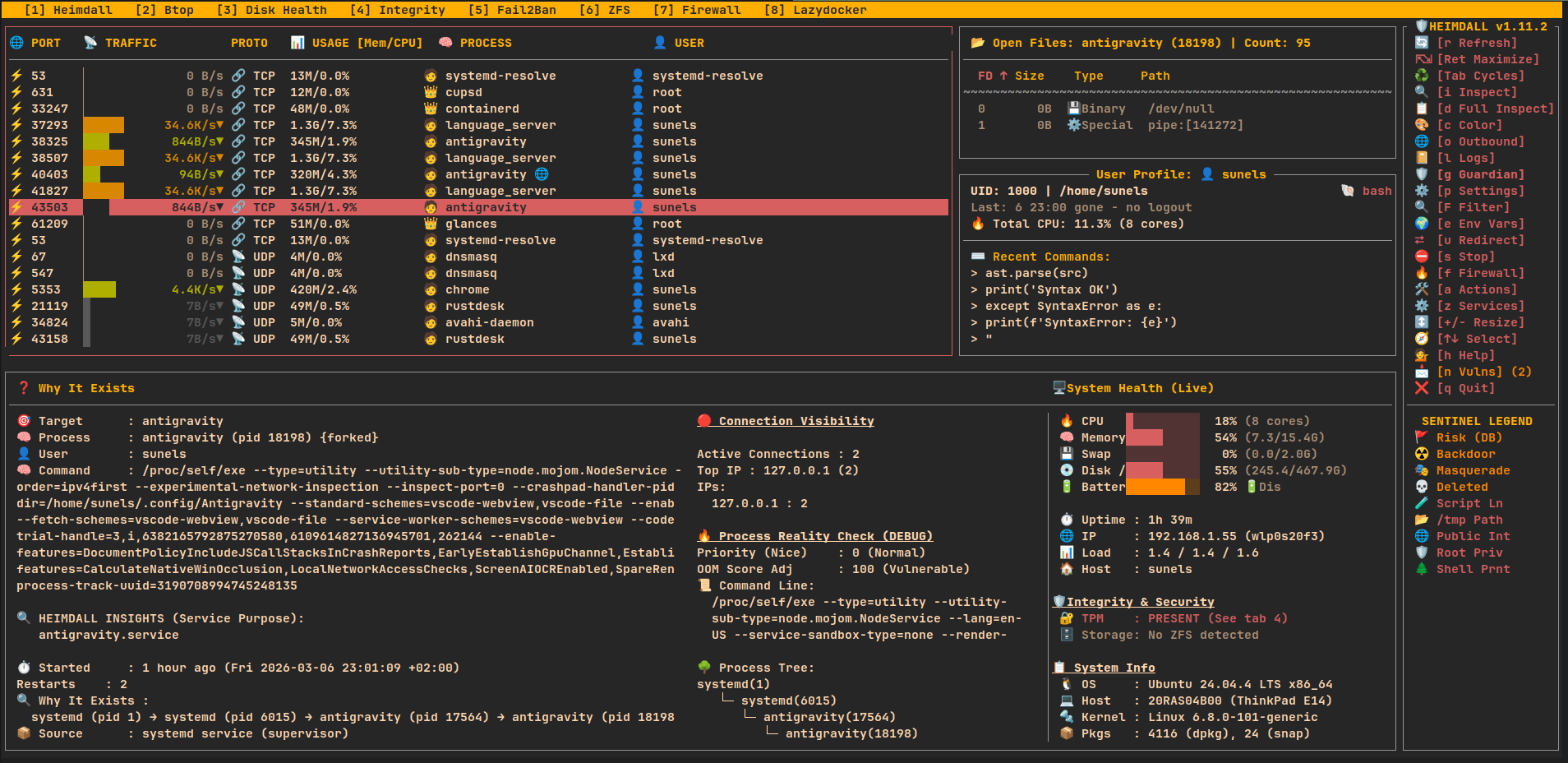Click the USER column header

click(689, 43)
